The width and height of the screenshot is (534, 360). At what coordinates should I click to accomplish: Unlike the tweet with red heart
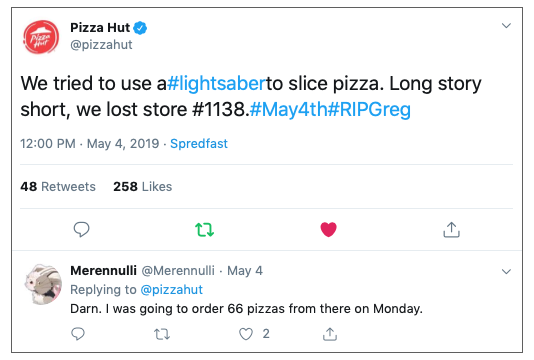328,229
